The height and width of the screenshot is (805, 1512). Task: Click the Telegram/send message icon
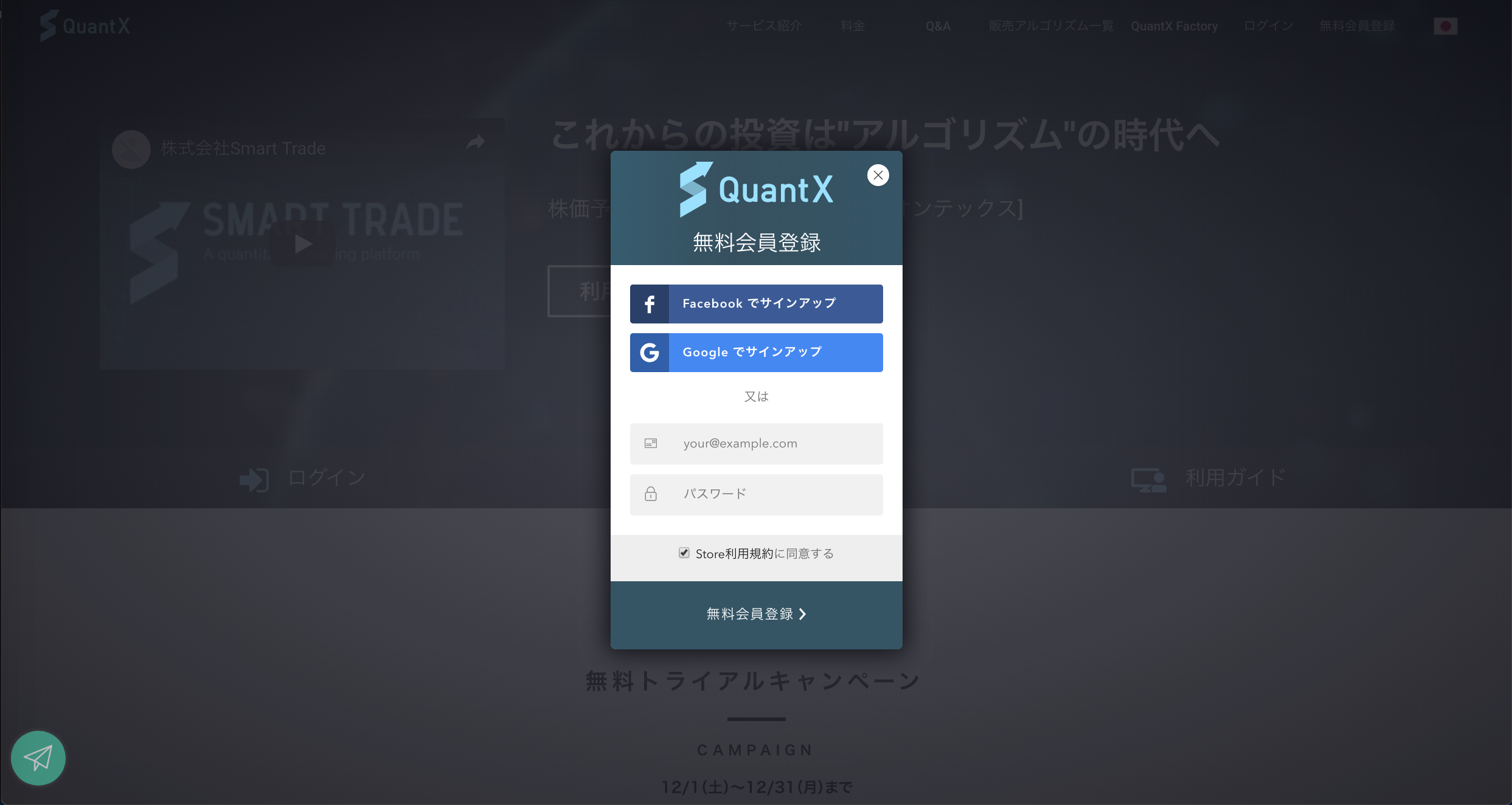tap(39, 758)
